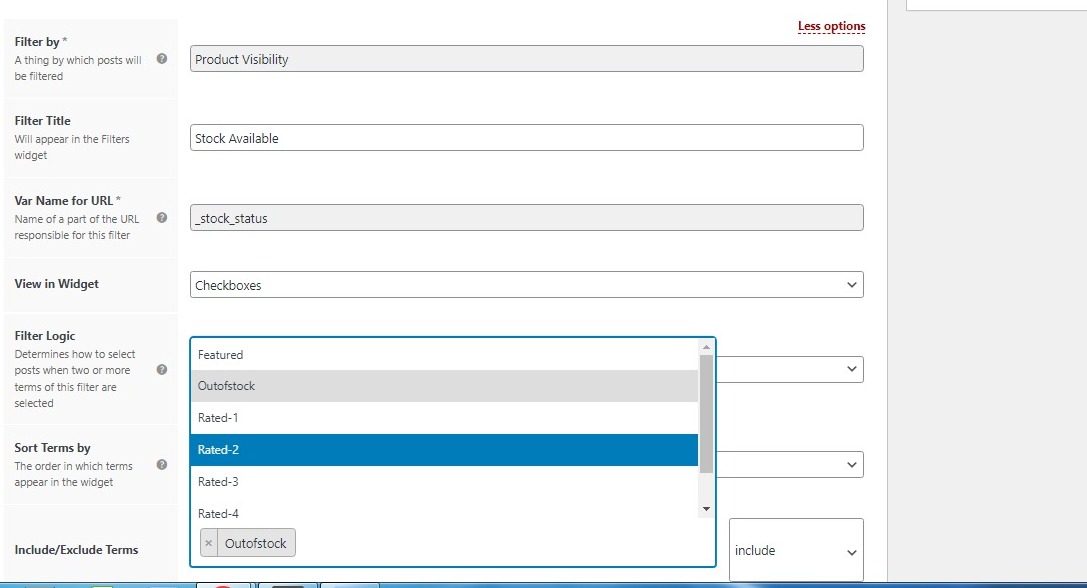Click the Less options link
This screenshot has width=1087, height=588.
[831, 26]
